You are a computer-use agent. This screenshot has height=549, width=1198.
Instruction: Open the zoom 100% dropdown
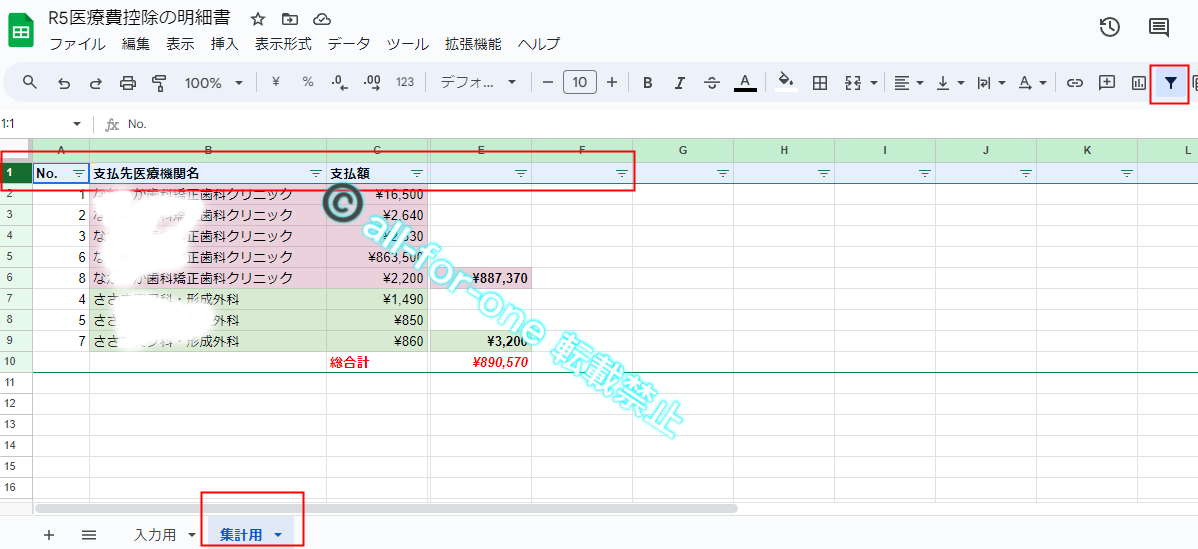215,82
